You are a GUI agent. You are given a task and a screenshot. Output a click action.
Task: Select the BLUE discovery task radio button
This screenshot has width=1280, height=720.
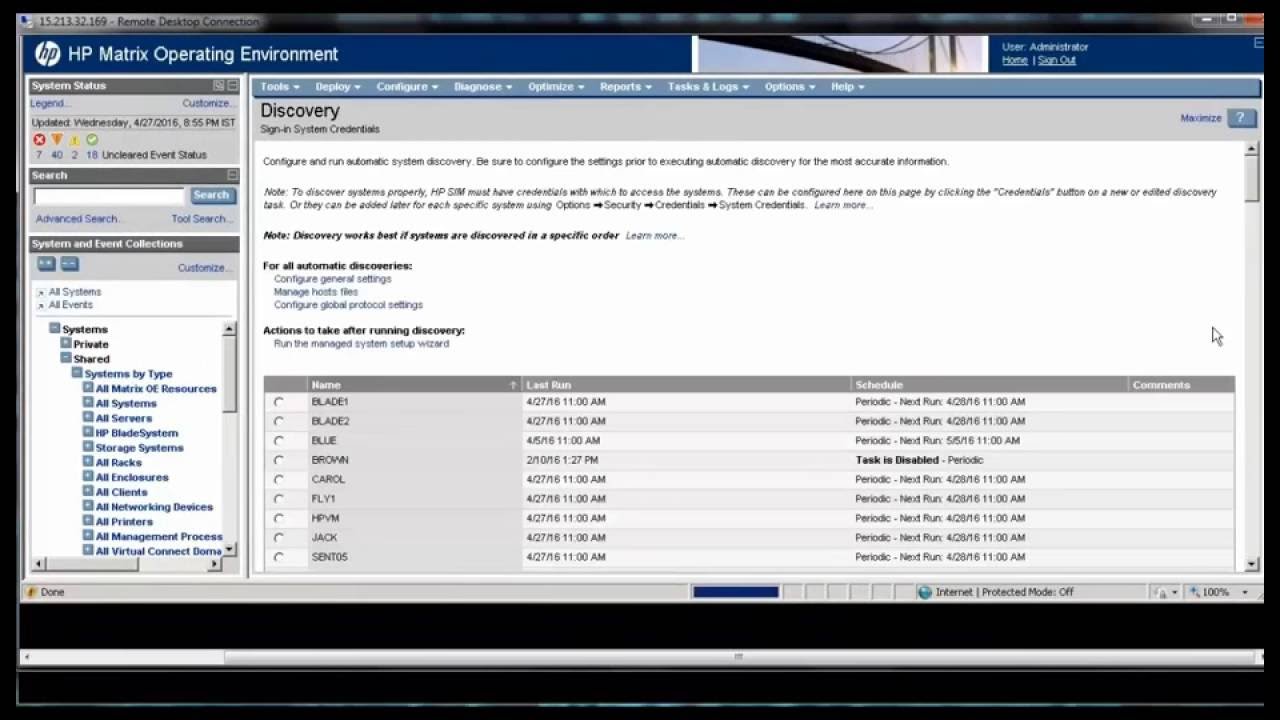point(278,441)
